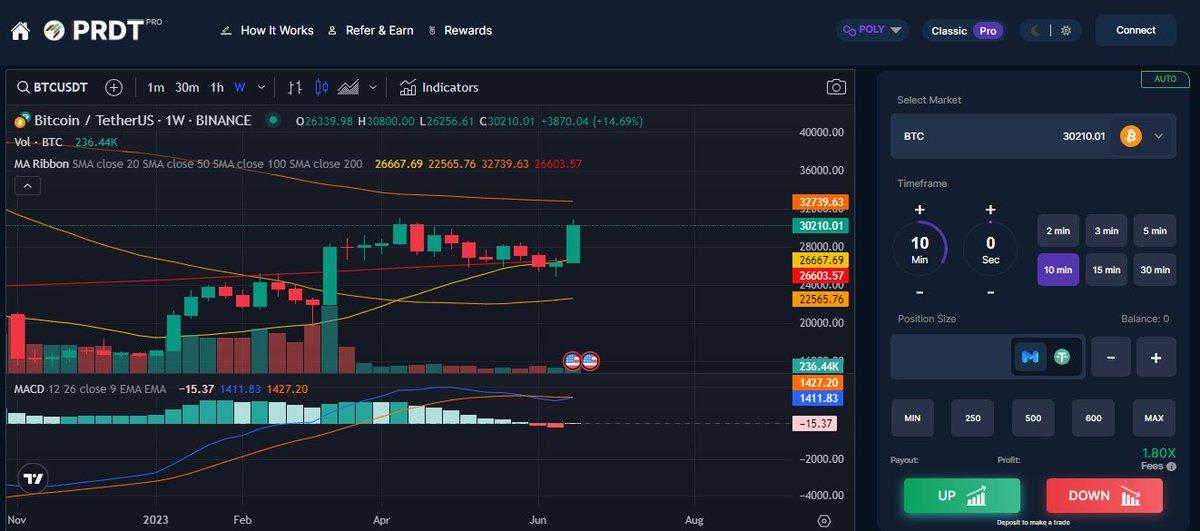The image size is (1200, 531).
Task: Open the POLY network dropdown
Action: tap(872, 30)
